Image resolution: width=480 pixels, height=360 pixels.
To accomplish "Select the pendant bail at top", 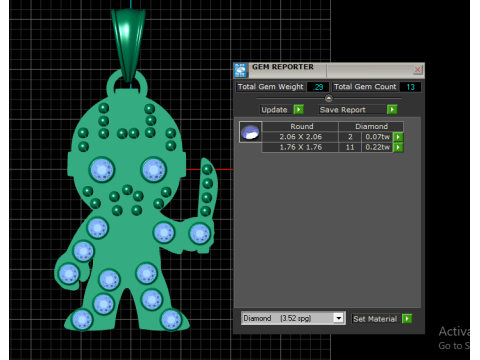I will [x=128, y=45].
